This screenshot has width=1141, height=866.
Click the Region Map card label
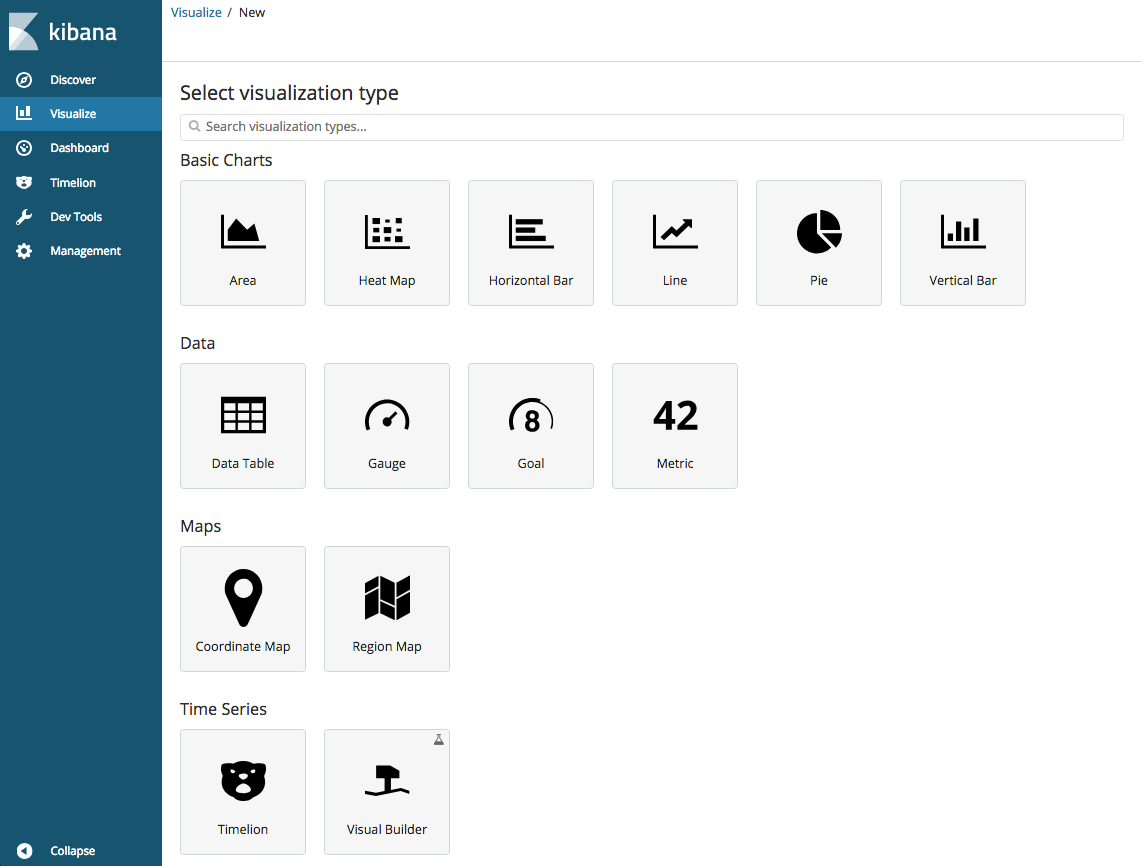(387, 646)
